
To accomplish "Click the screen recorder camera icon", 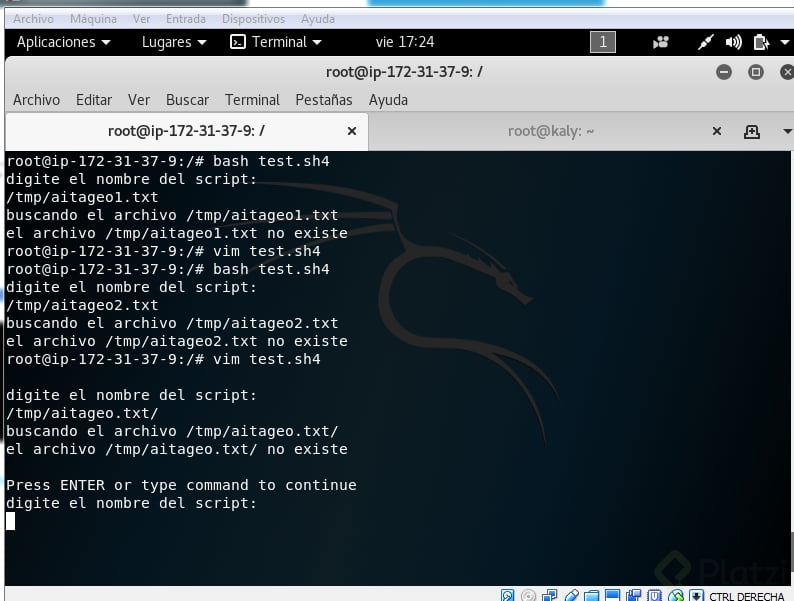I will tap(661, 42).
